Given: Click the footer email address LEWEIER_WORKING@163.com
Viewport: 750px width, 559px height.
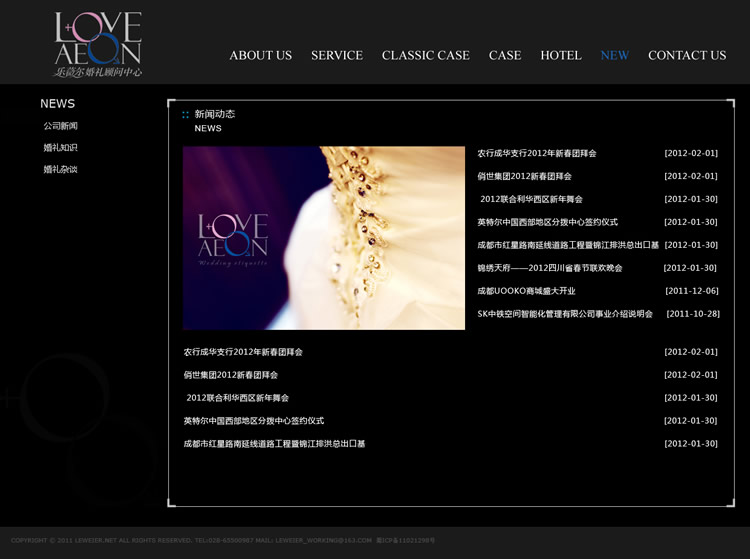Looking at the screenshot, I should point(323,540).
